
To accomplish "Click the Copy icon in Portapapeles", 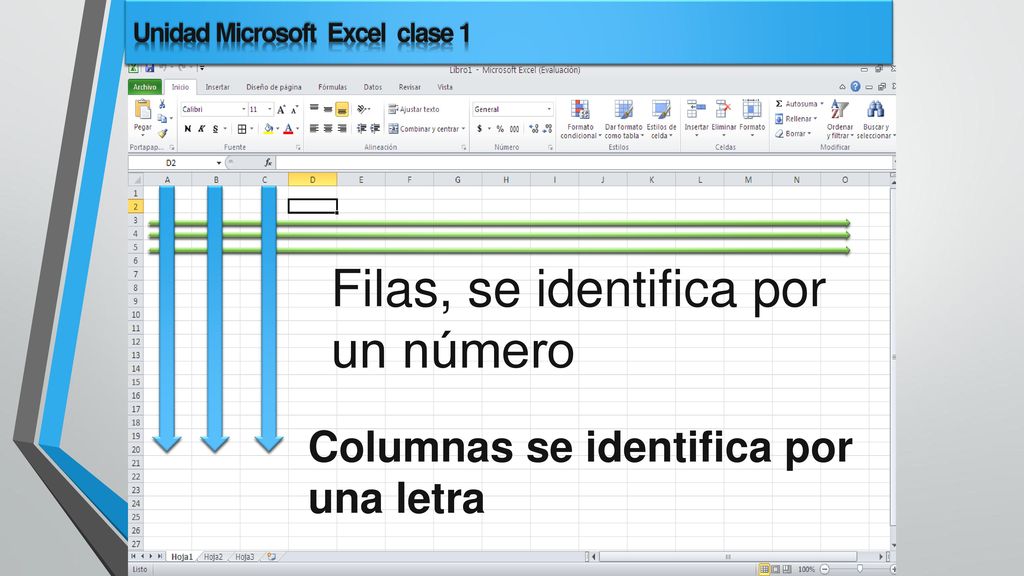I will pos(163,118).
